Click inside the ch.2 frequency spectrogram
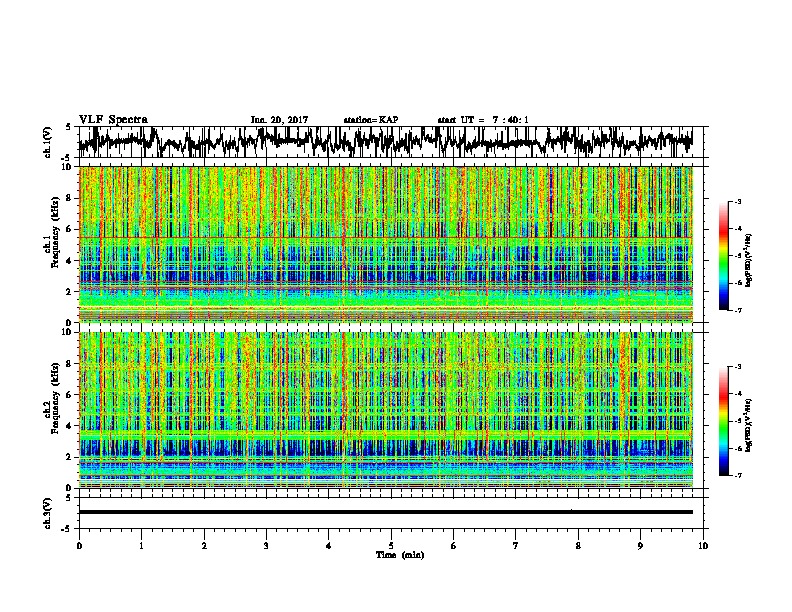 (x=385, y=410)
